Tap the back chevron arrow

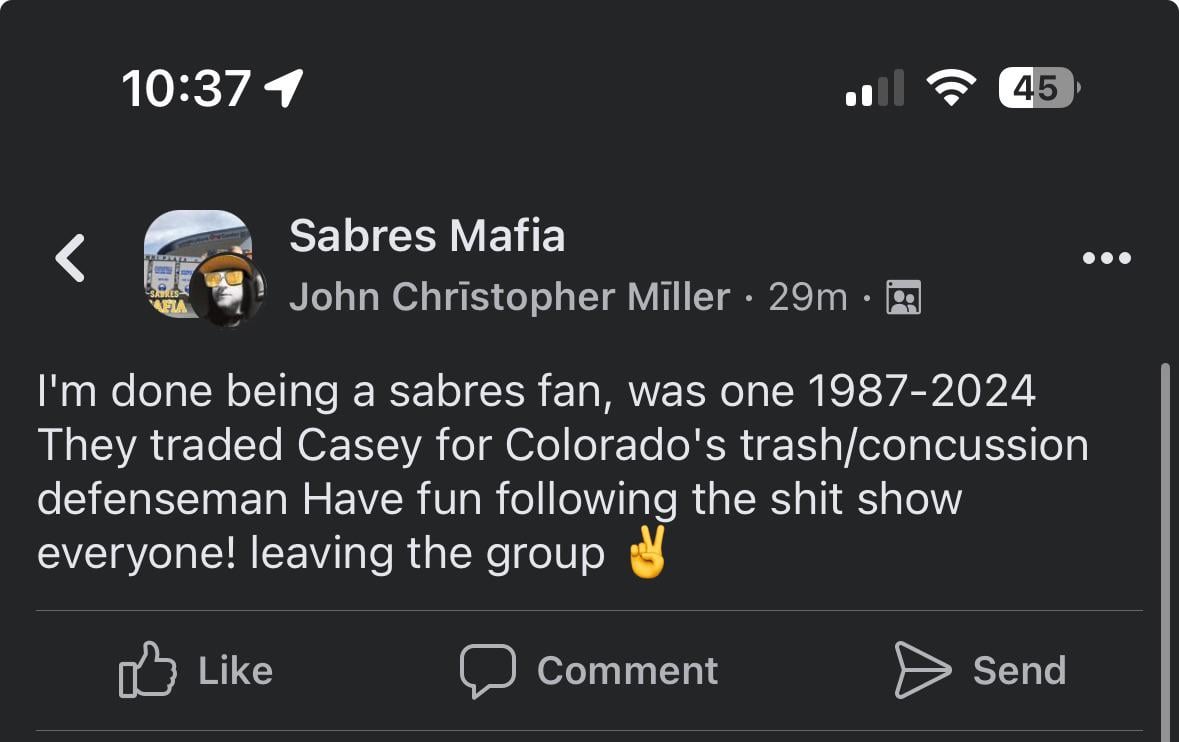pyautogui.click(x=70, y=258)
